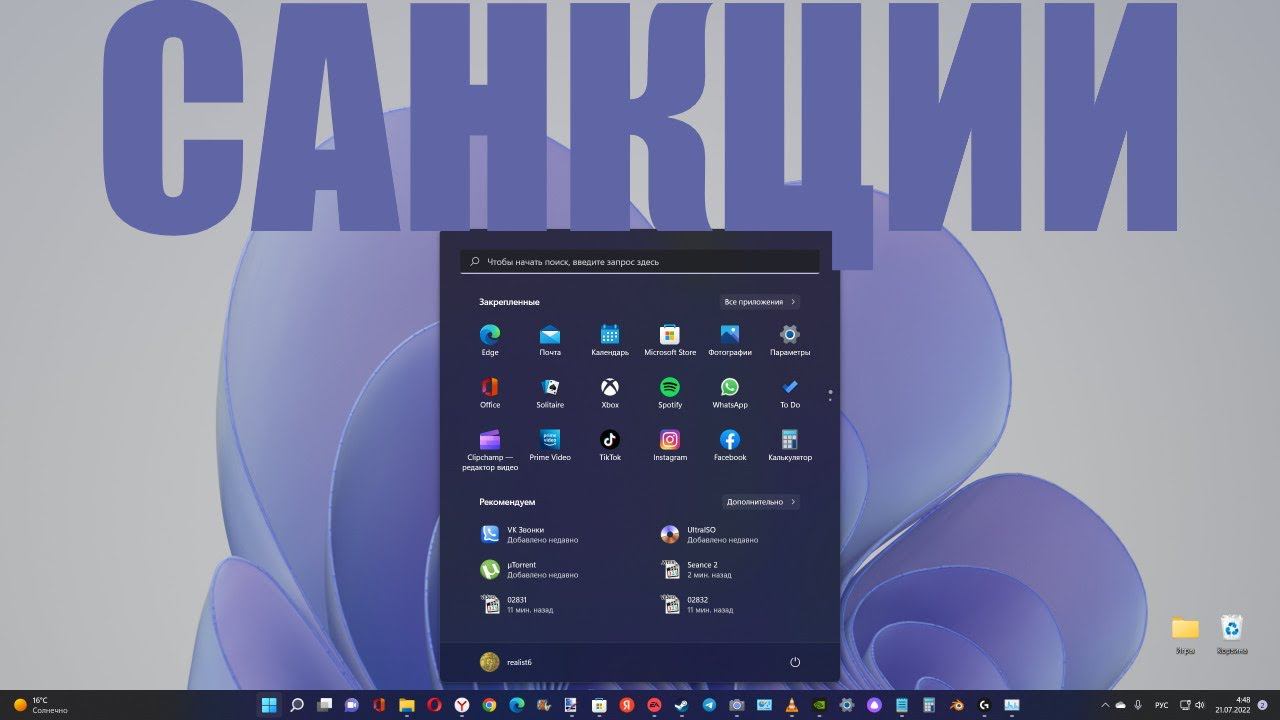1280x720 pixels.
Task: Open Prime Video from pinned apps
Action: point(550,445)
